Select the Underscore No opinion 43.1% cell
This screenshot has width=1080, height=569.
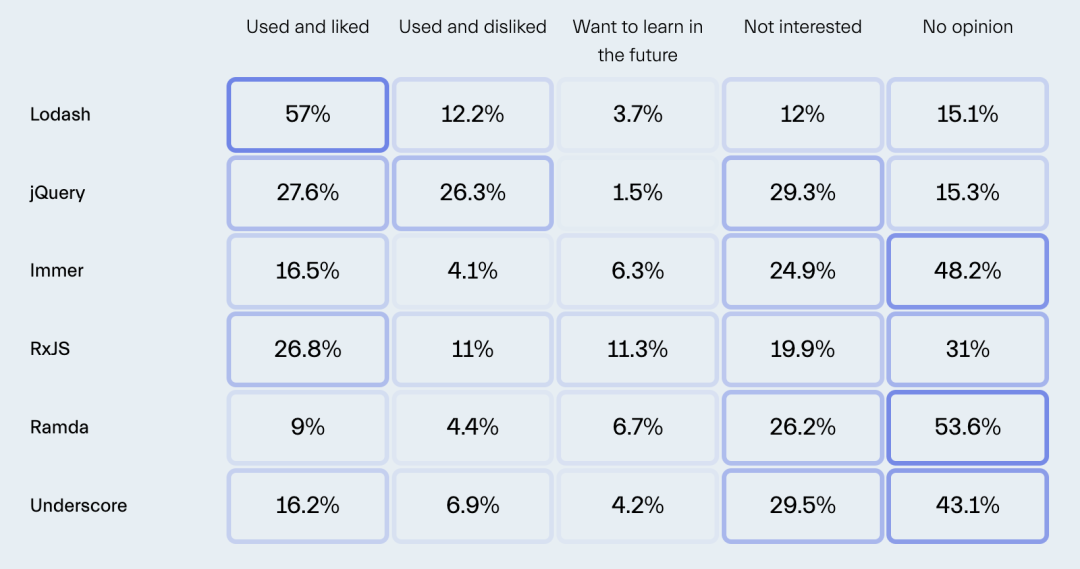(968, 506)
